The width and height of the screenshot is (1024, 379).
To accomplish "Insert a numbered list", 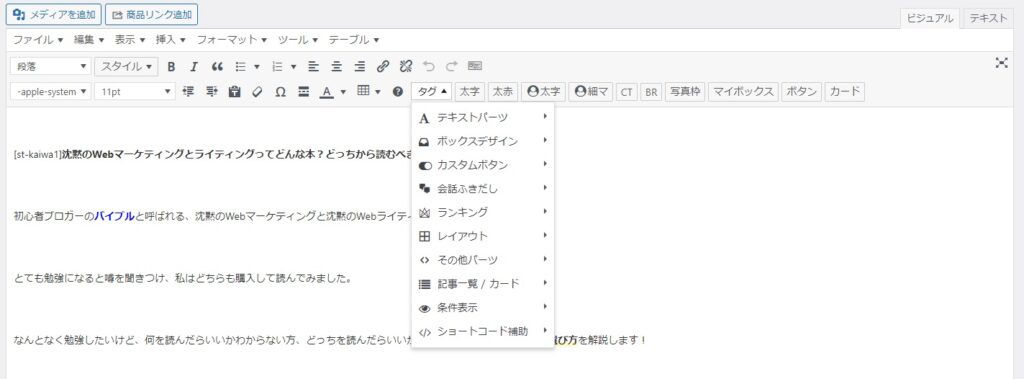I will [x=277, y=67].
